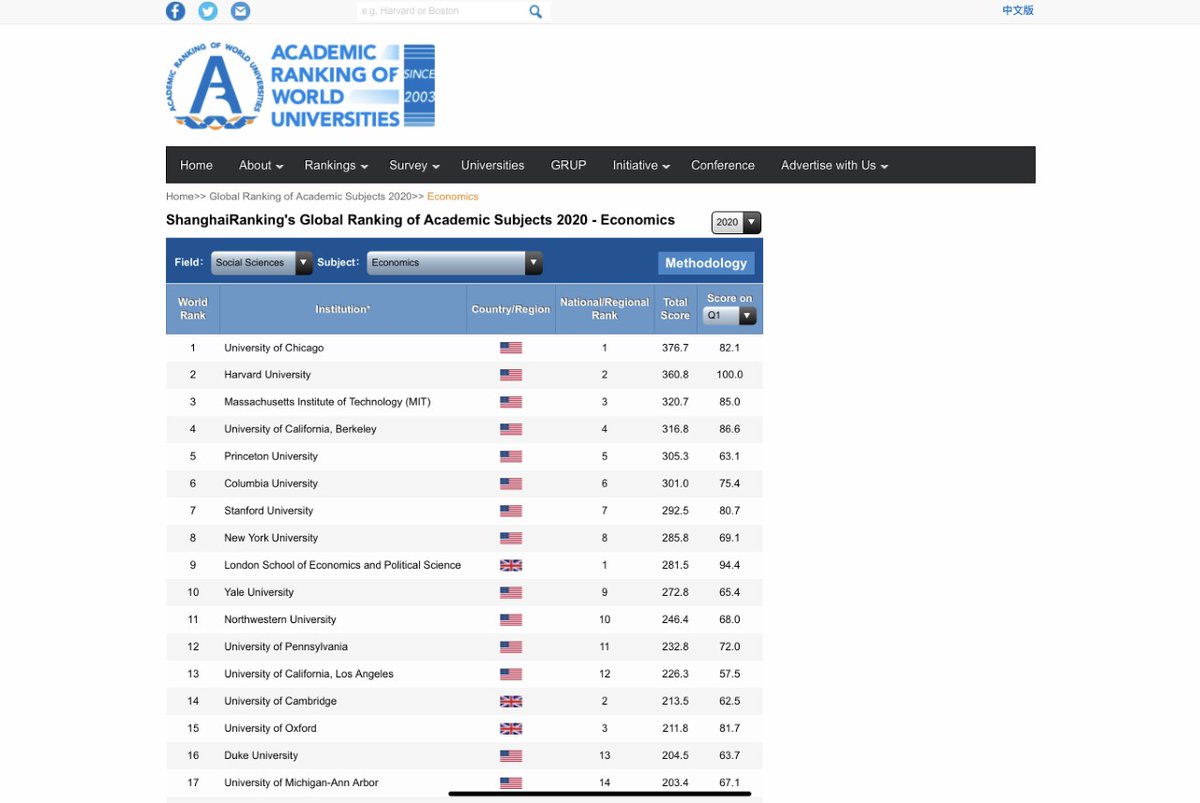Open the Twitter share icon

pos(208,11)
